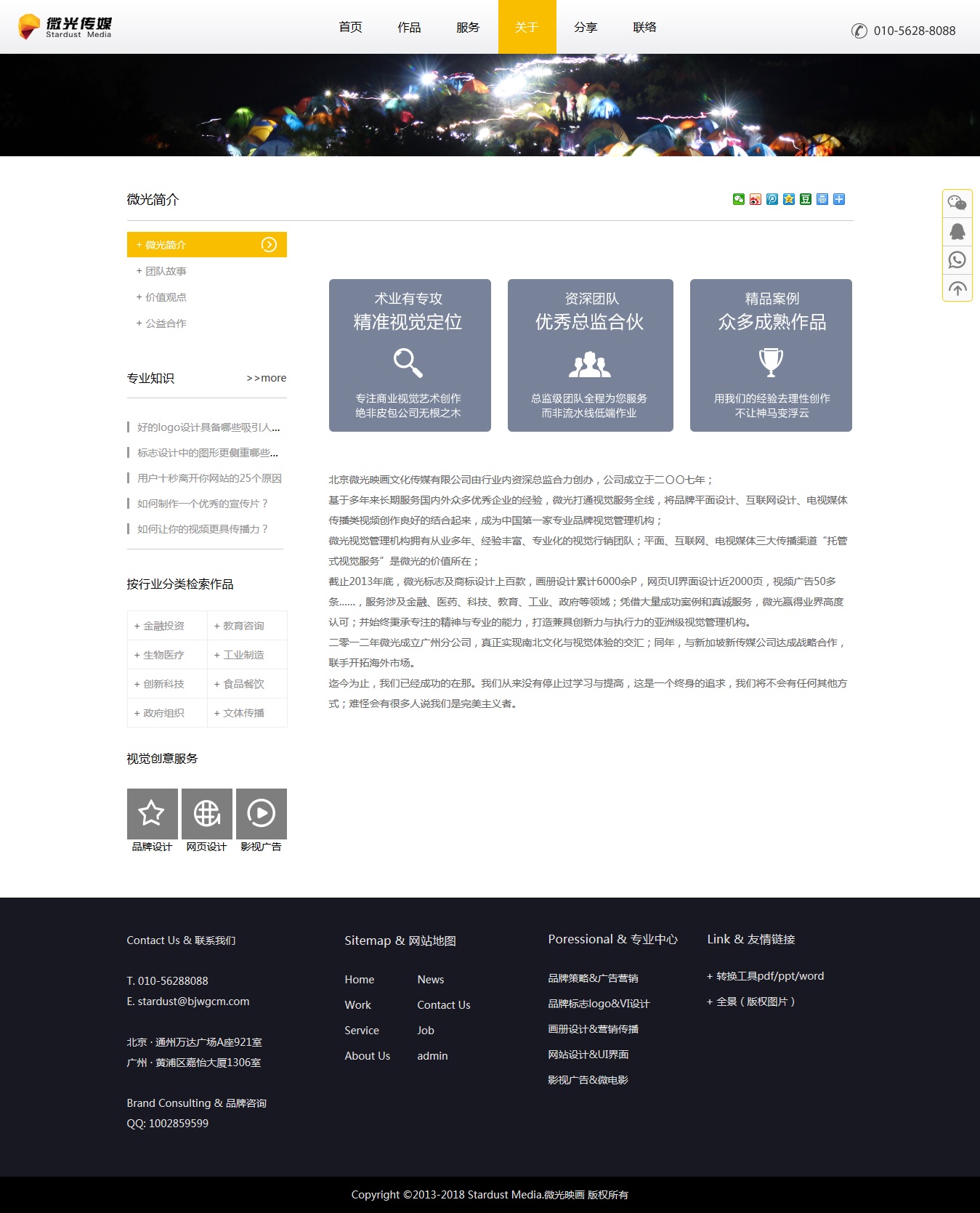Viewport: 980px width, 1213px height.
Task: Click the trophy icon in 众多成熟作品 card
Action: pyautogui.click(x=771, y=363)
